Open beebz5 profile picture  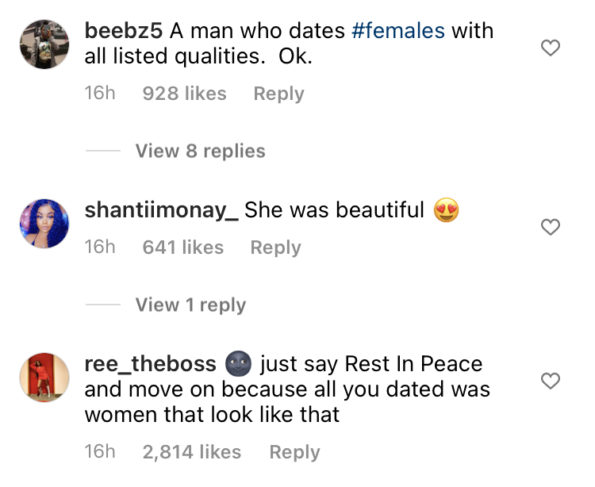pos(44,44)
